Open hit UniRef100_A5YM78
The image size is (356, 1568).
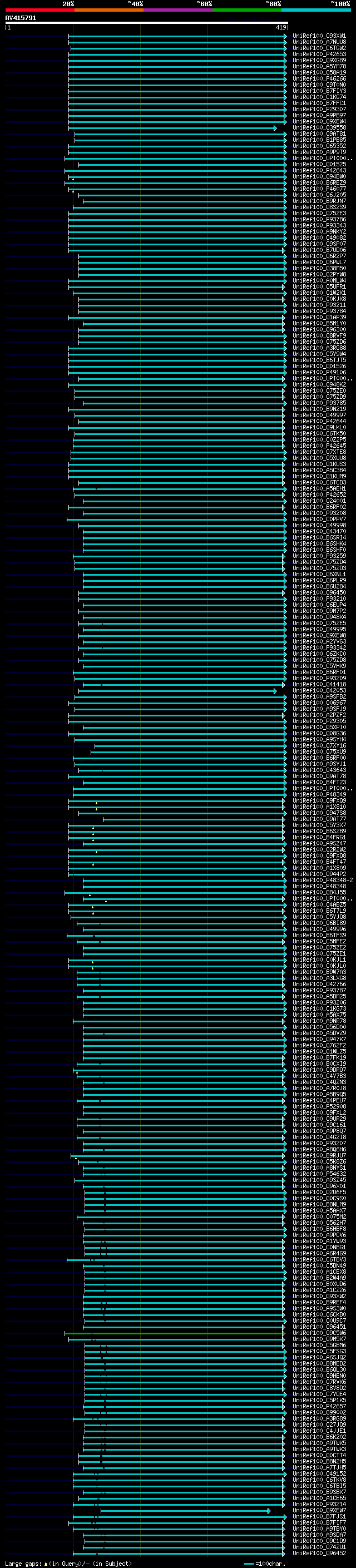(x=319, y=66)
